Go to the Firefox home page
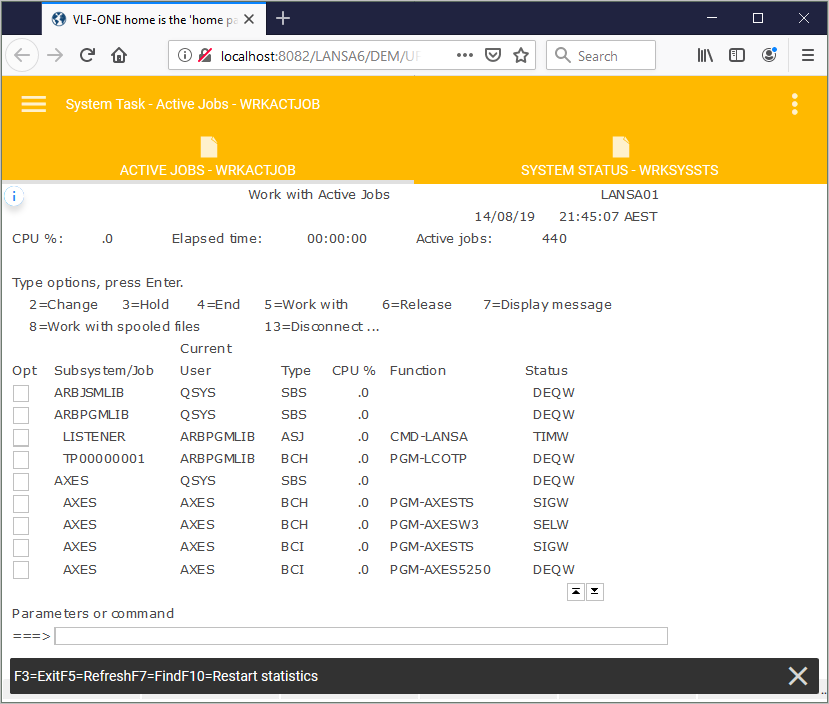The height and width of the screenshot is (704, 829). pyautogui.click(x=119, y=56)
